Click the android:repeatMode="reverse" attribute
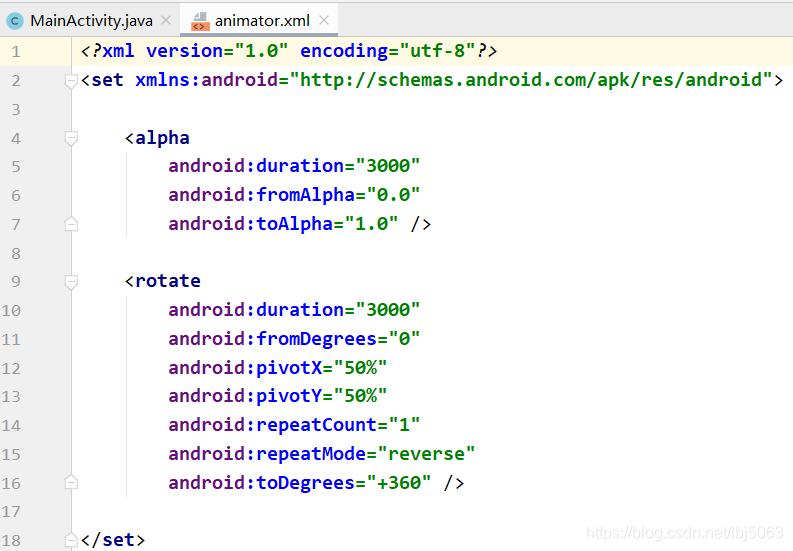The width and height of the screenshot is (793, 551). click(322, 453)
